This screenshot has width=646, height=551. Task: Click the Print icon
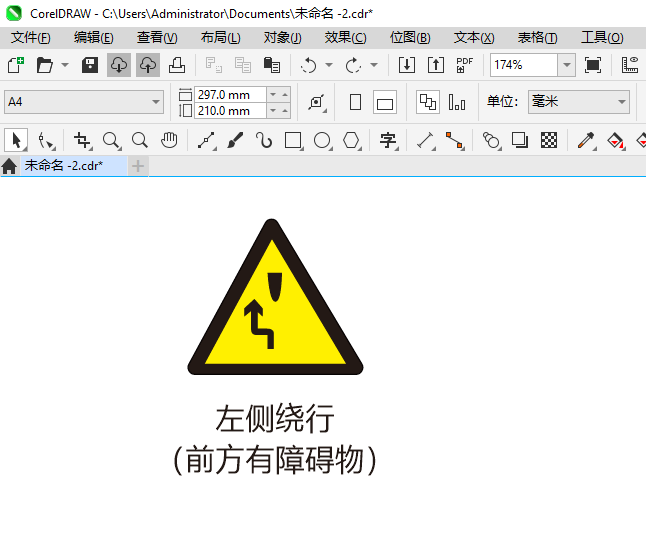[x=177, y=65]
